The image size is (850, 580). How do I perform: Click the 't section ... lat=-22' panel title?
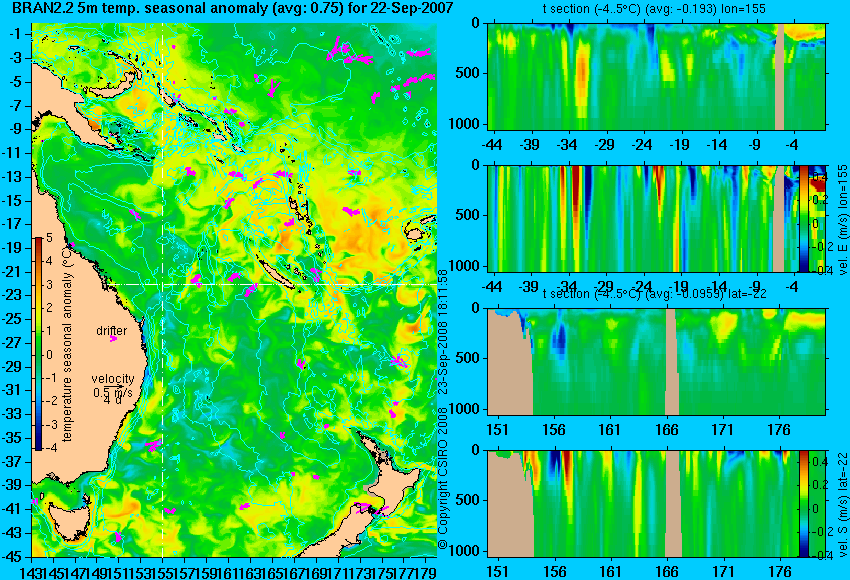[x=654, y=294]
